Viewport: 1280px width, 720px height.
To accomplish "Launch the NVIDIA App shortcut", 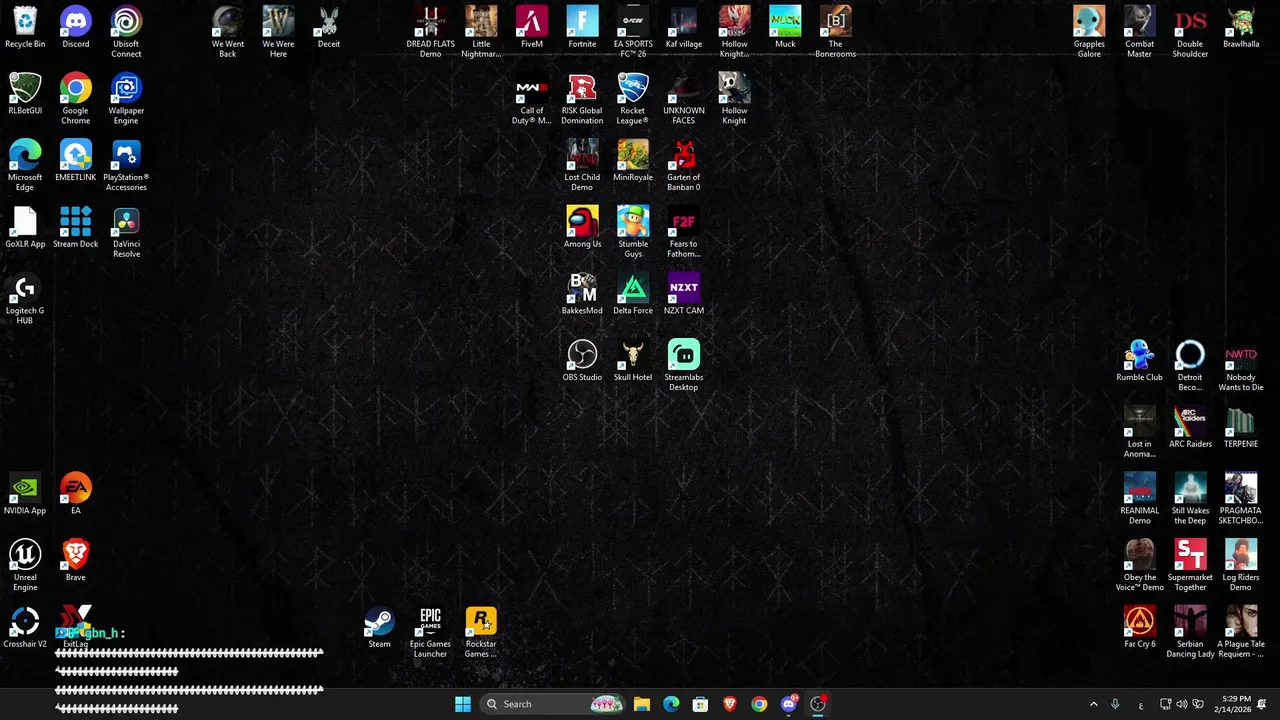I will pos(25,494).
